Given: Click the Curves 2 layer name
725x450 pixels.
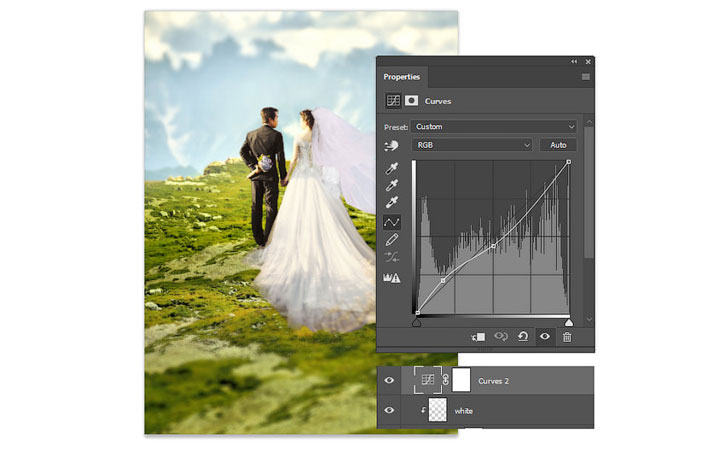Looking at the screenshot, I should (493, 381).
